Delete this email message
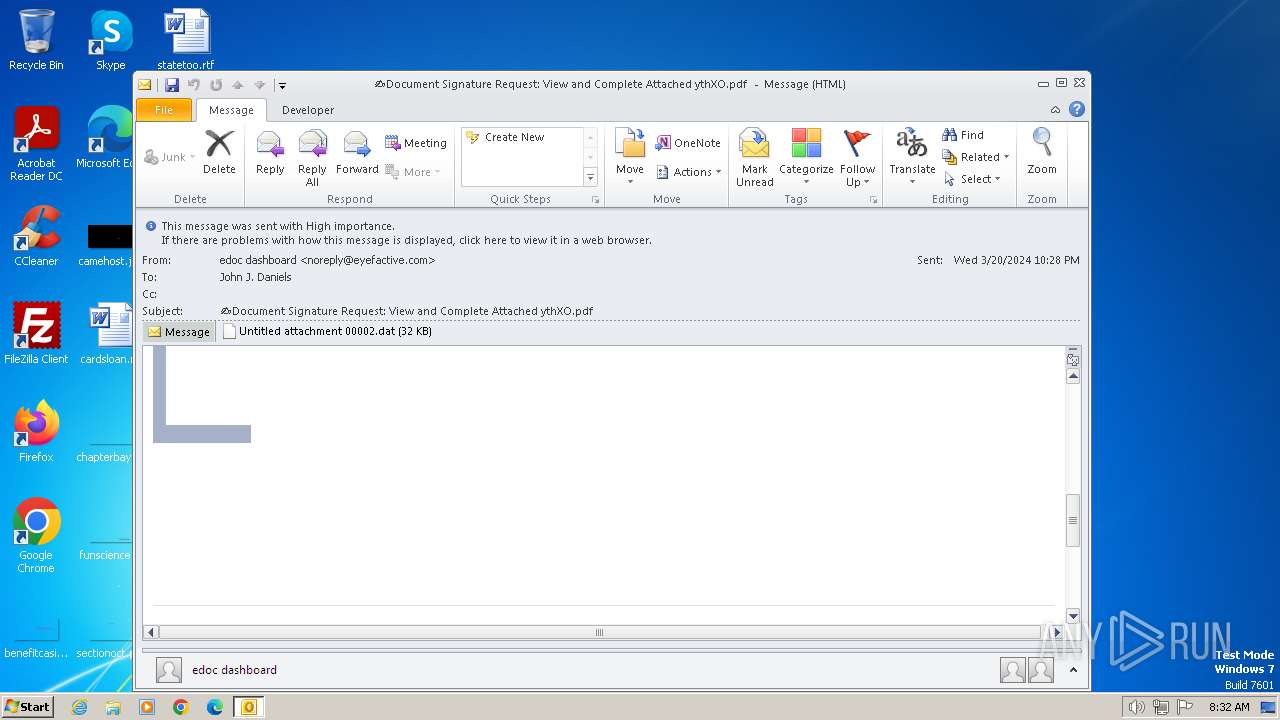The height and width of the screenshot is (720, 1280). click(x=219, y=153)
